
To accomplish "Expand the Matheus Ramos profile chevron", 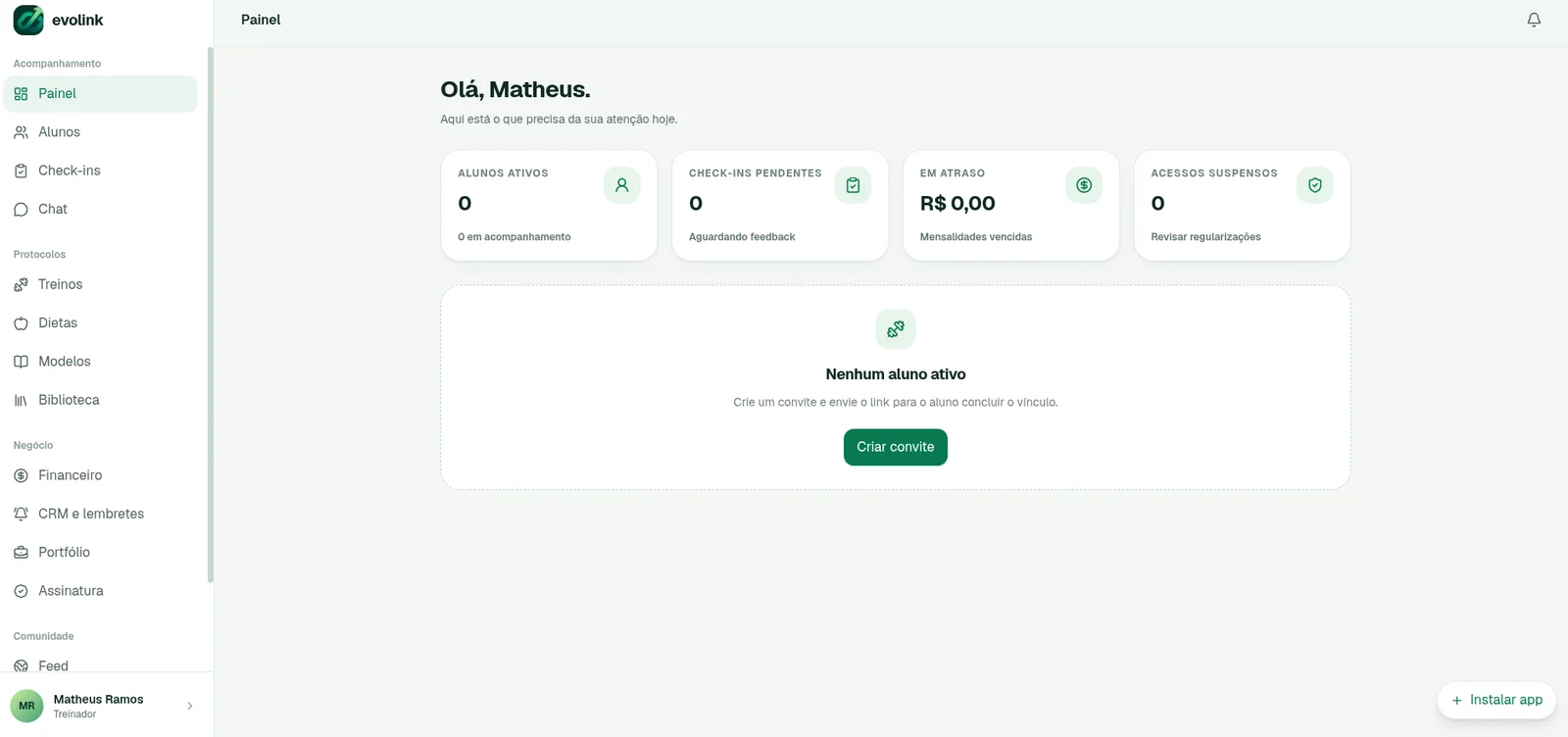I will coord(190,706).
